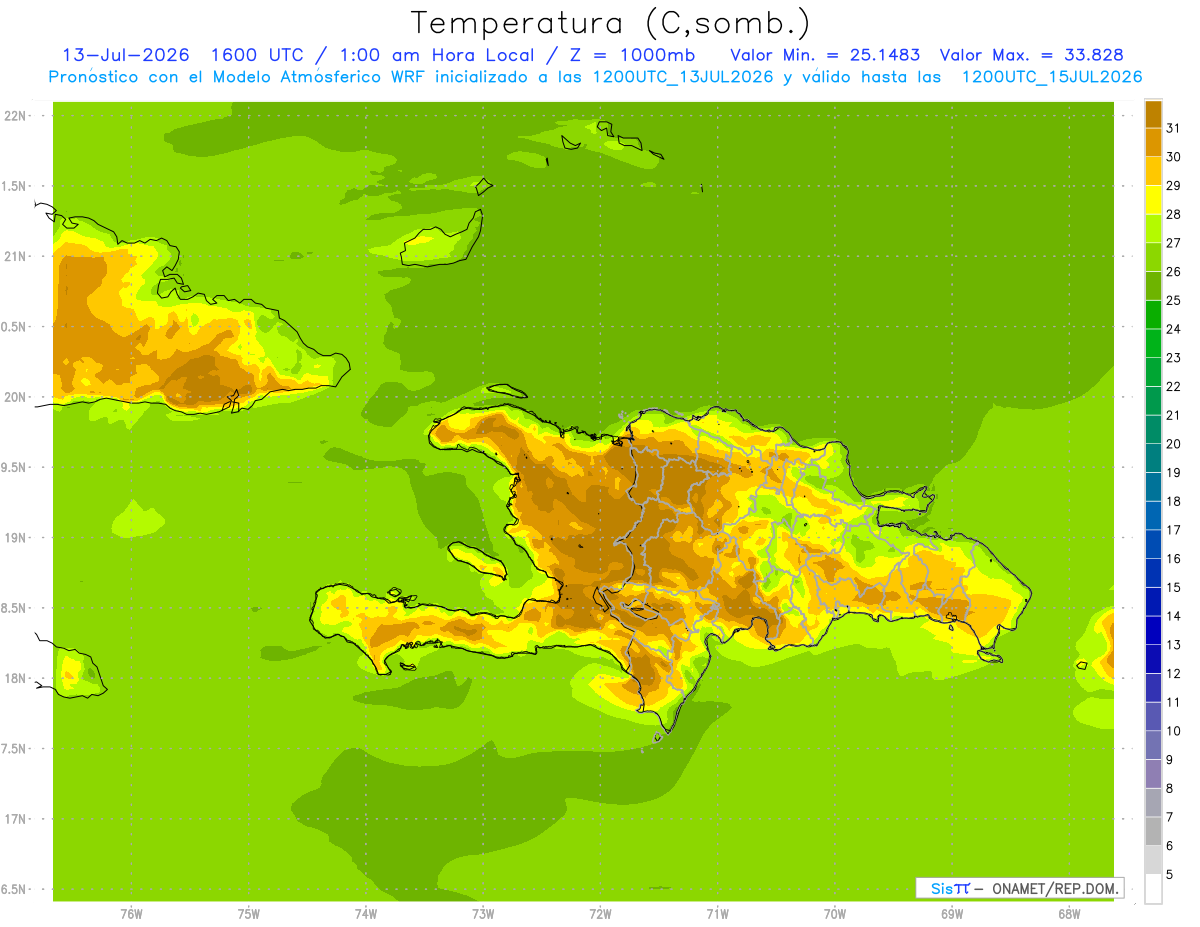Click the "21N" latitude label
Viewport: 1200px width, 927px height.
pyautogui.click(x=16, y=256)
